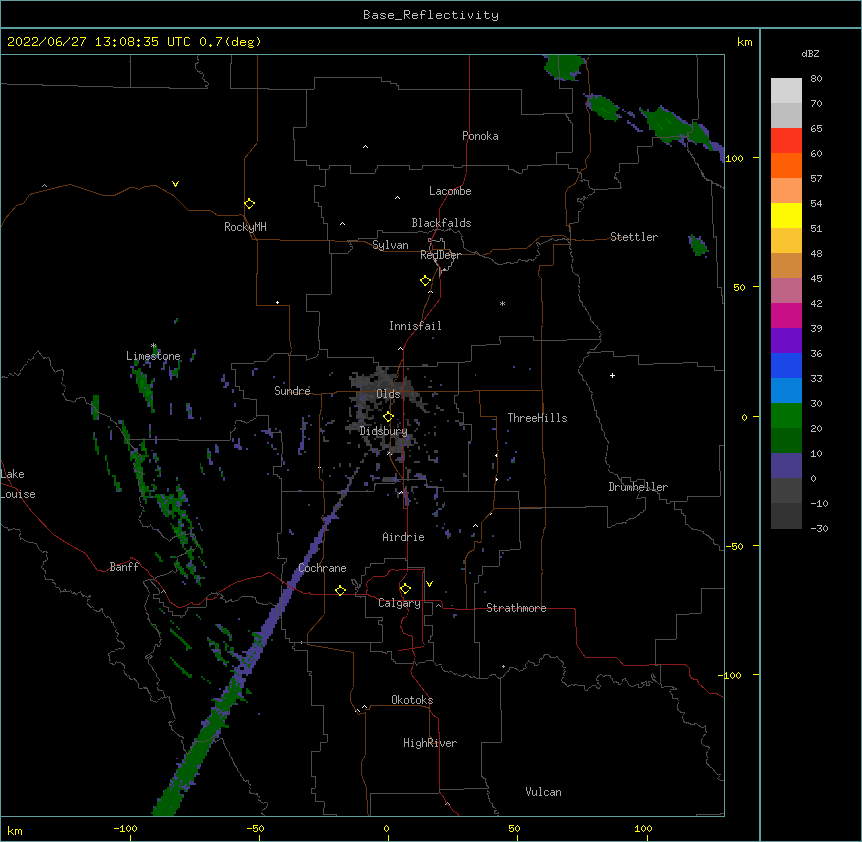Click the Sundre label
862x842 pixels.
click(292, 391)
